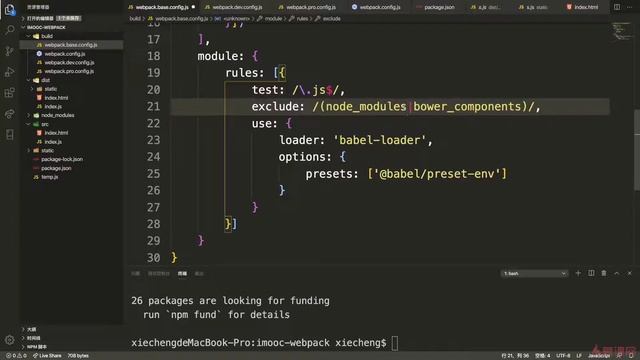Open the Live Share activity bar icon

pyautogui.click(x=9, y=114)
